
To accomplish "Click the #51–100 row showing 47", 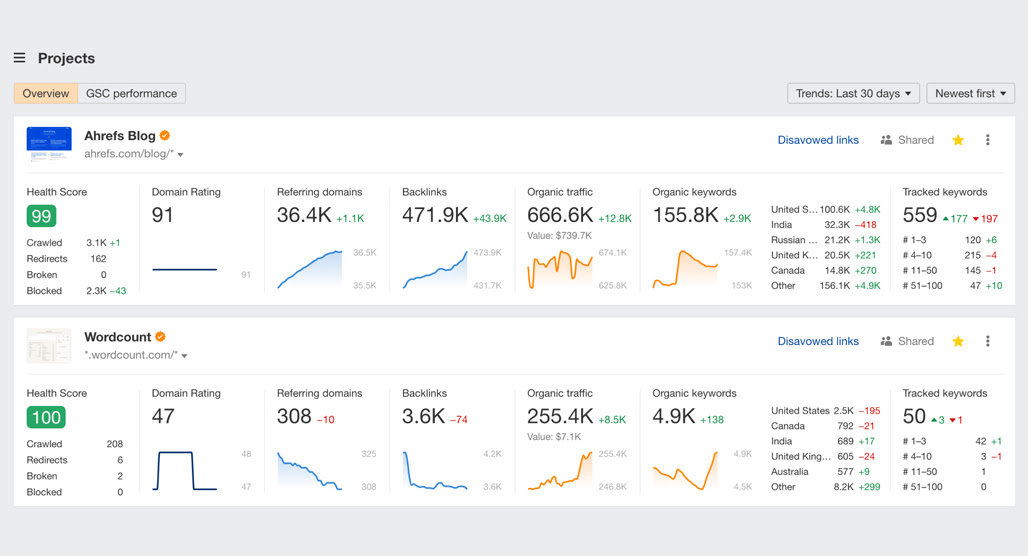I will click(x=953, y=286).
